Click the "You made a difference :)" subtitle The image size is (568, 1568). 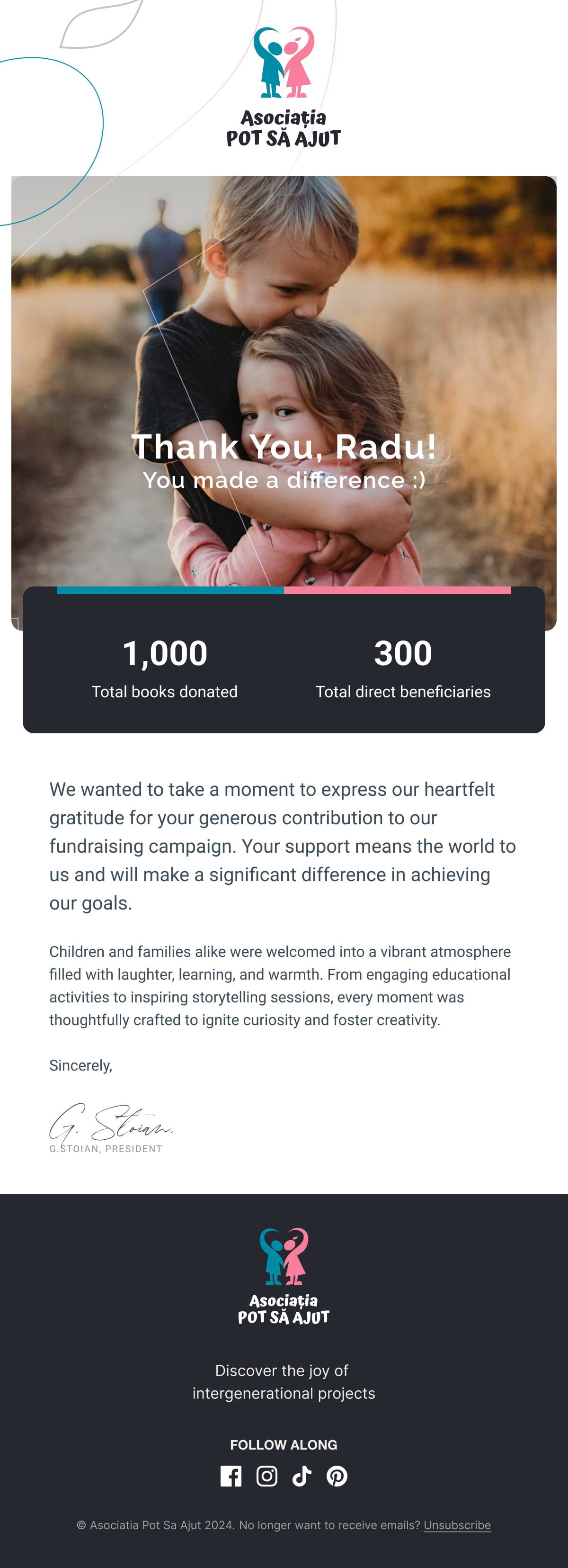[x=284, y=480]
